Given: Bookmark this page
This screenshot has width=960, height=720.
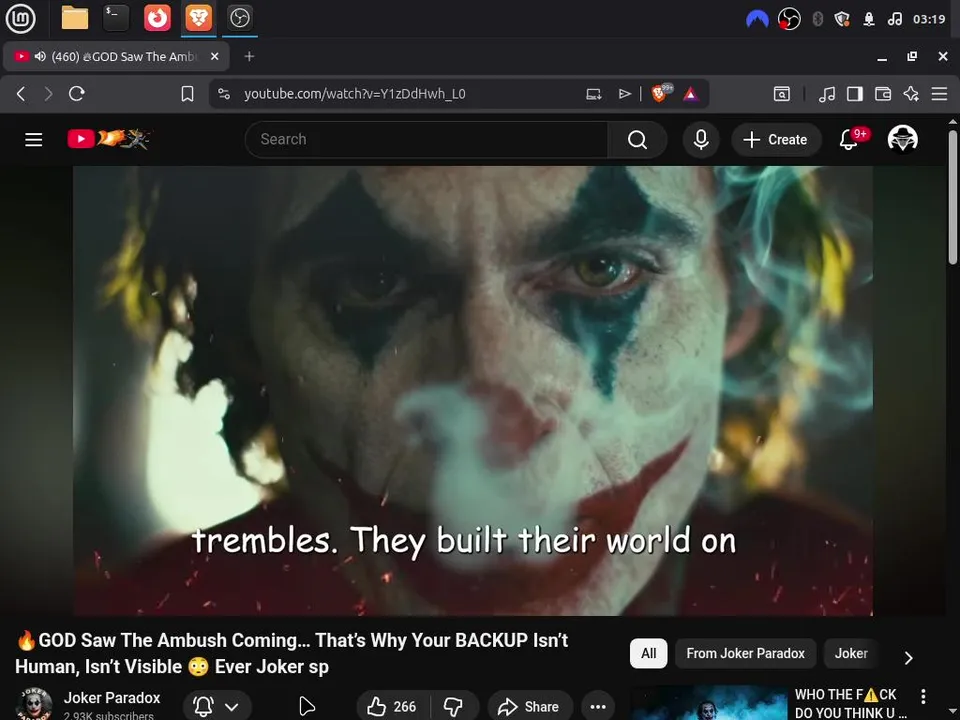Looking at the screenshot, I should tap(187, 94).
